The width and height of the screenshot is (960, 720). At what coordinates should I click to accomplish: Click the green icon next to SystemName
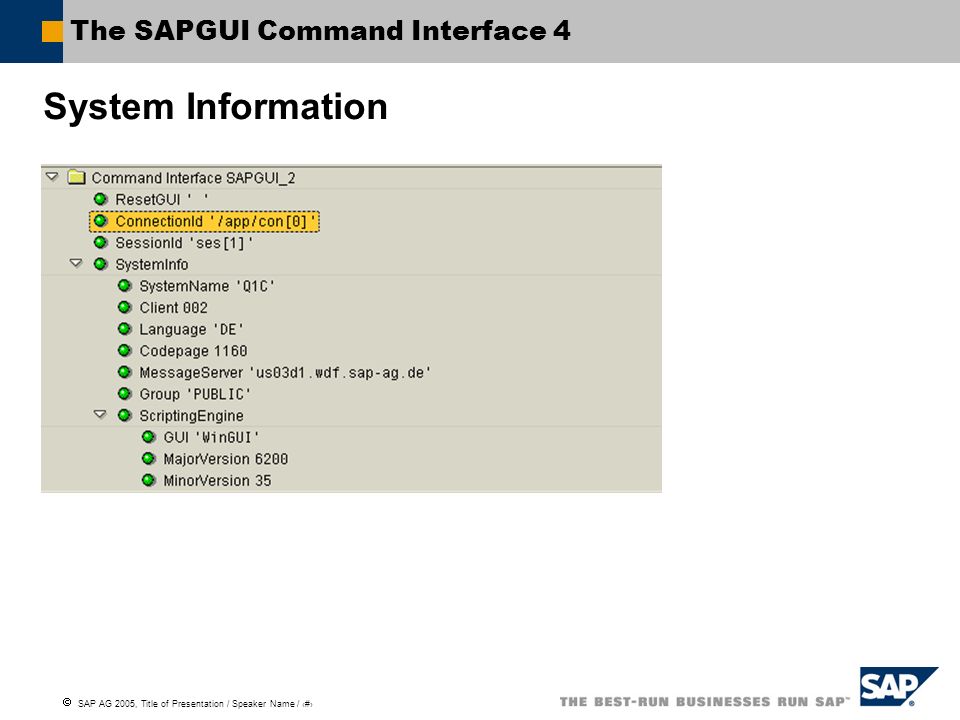[124, 286]
